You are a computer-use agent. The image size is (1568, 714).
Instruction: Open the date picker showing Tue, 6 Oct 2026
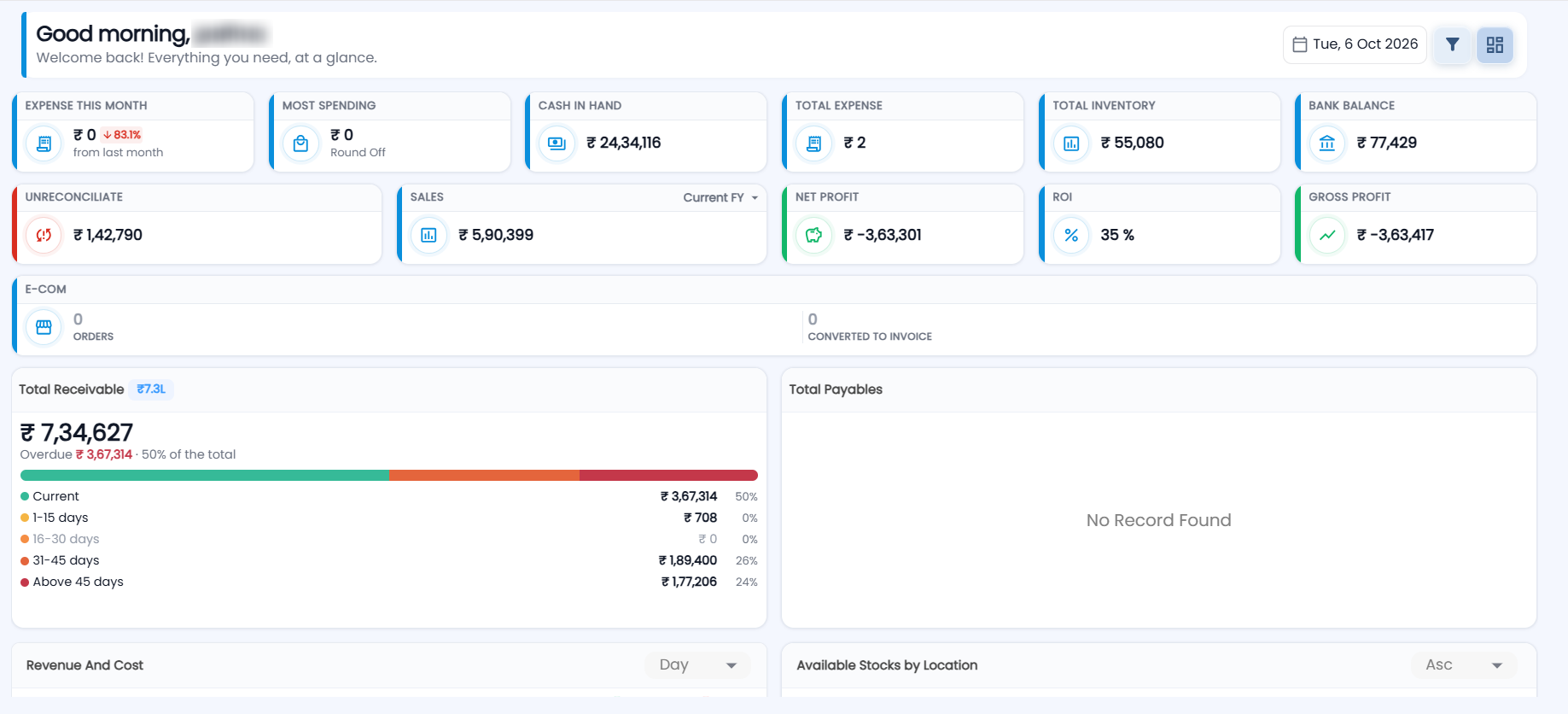tap(1355, 44)
